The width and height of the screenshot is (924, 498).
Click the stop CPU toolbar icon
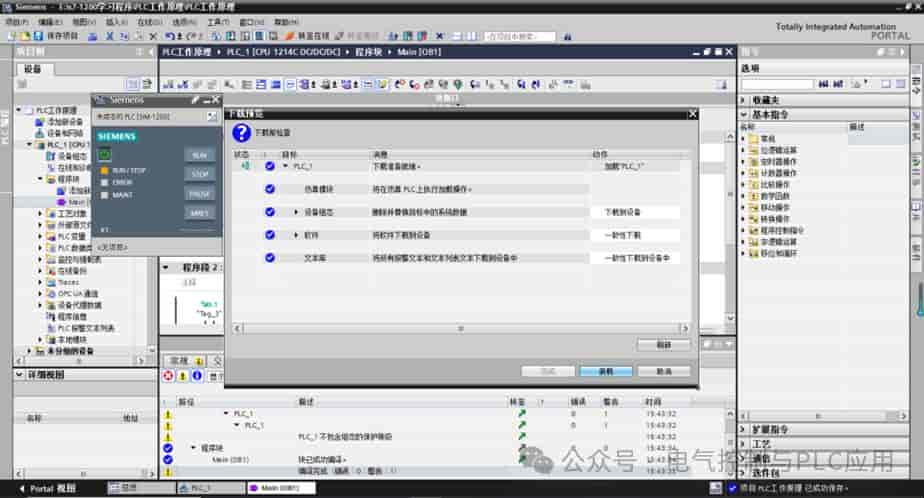[422, 37]
